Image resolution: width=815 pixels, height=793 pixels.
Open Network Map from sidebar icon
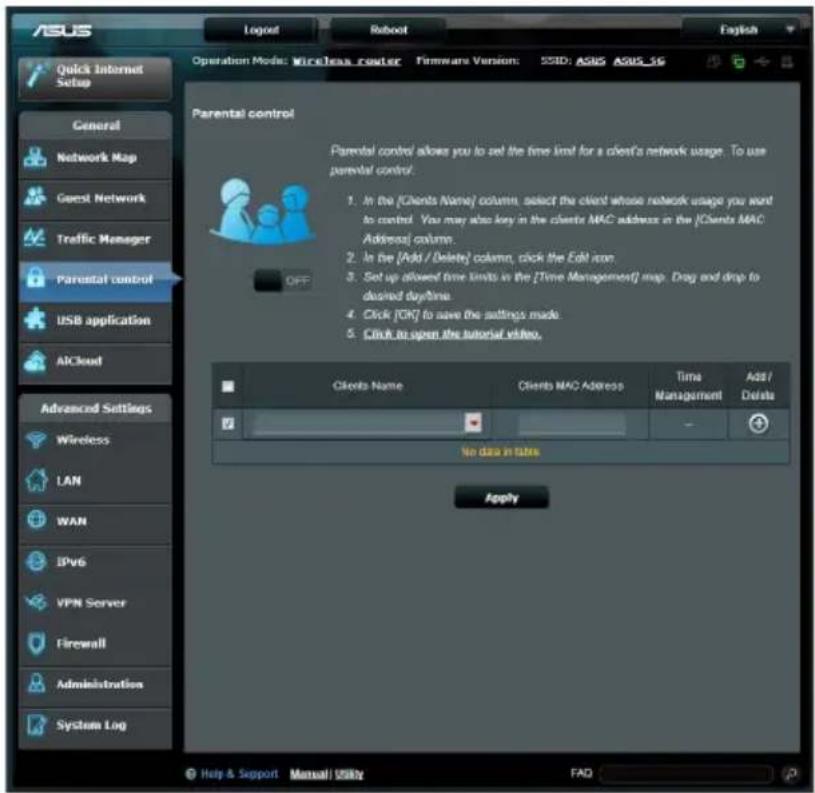[35, 157]
